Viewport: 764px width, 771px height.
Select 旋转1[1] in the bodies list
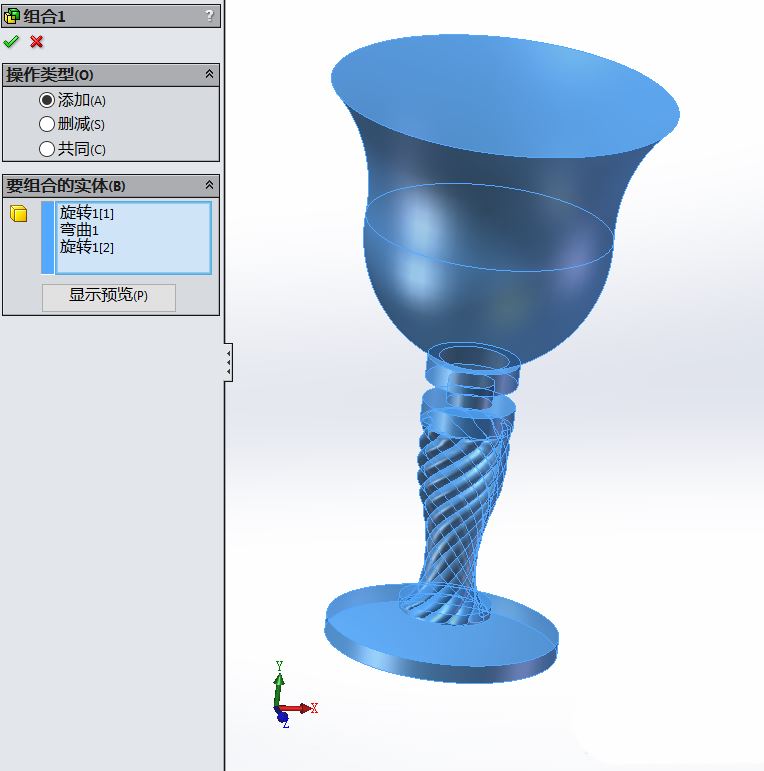coord(87,213)
